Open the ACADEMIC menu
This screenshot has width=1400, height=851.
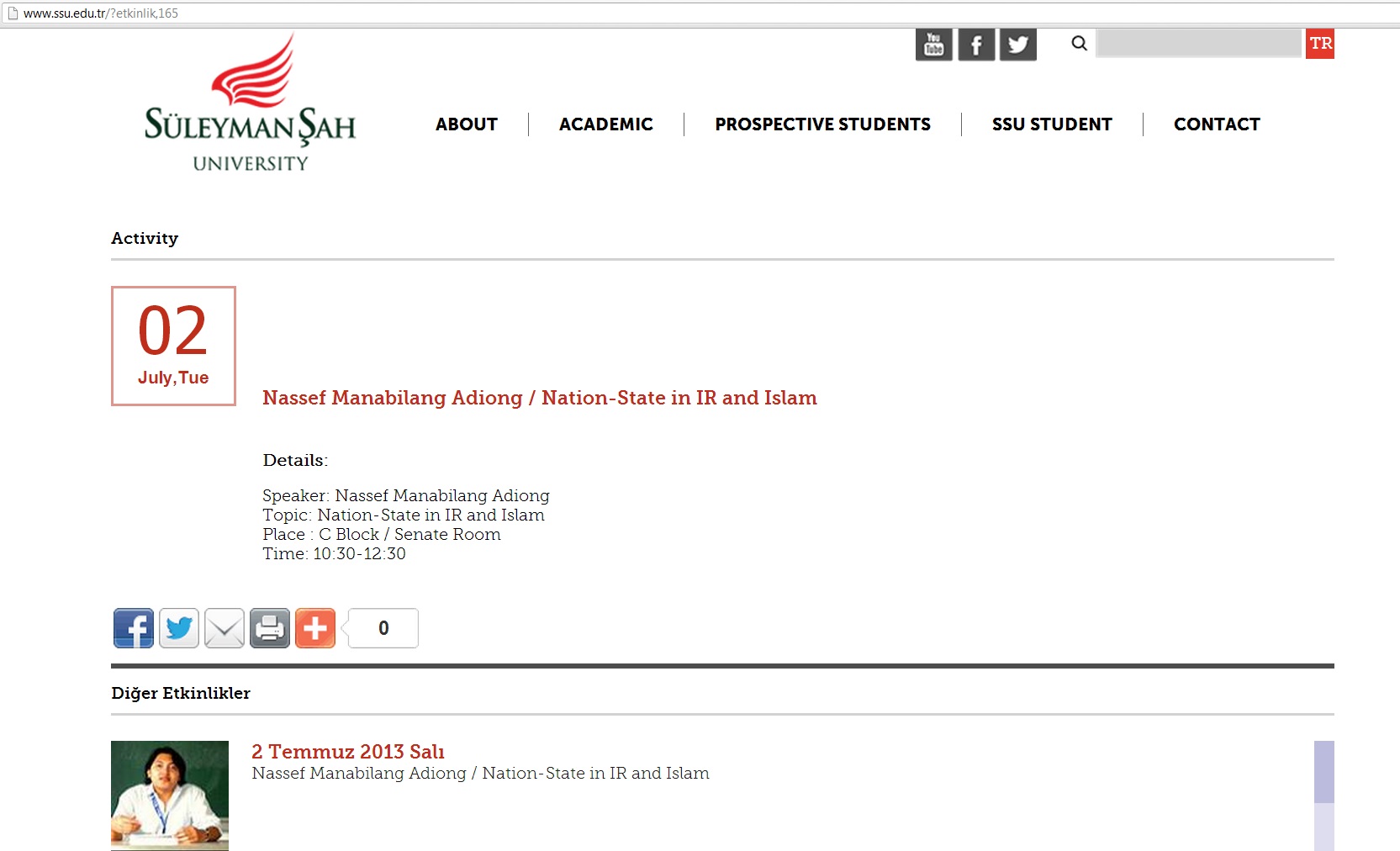pos(605,124)
